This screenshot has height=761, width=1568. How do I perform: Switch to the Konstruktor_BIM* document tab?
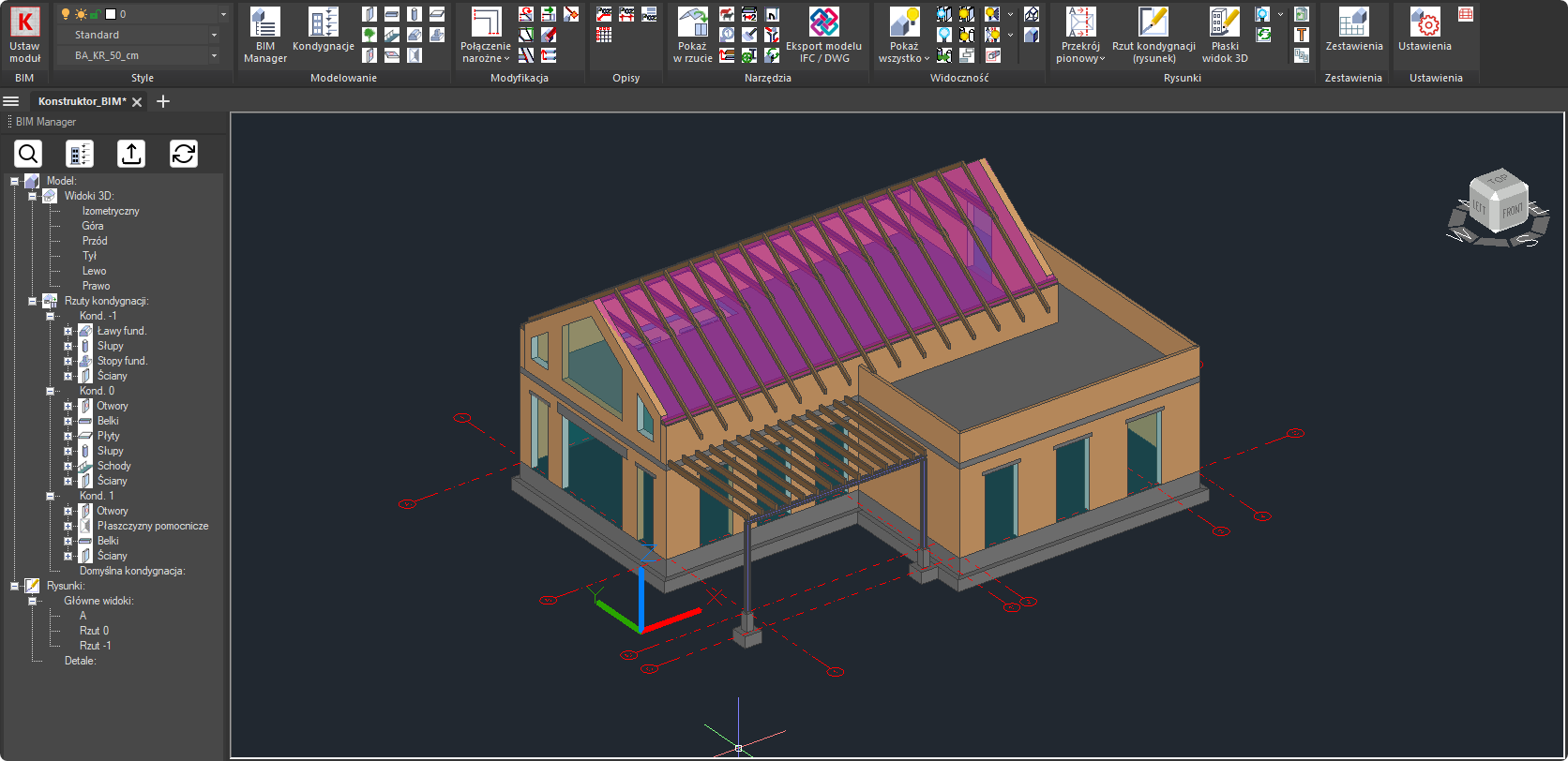coord(82,101)
